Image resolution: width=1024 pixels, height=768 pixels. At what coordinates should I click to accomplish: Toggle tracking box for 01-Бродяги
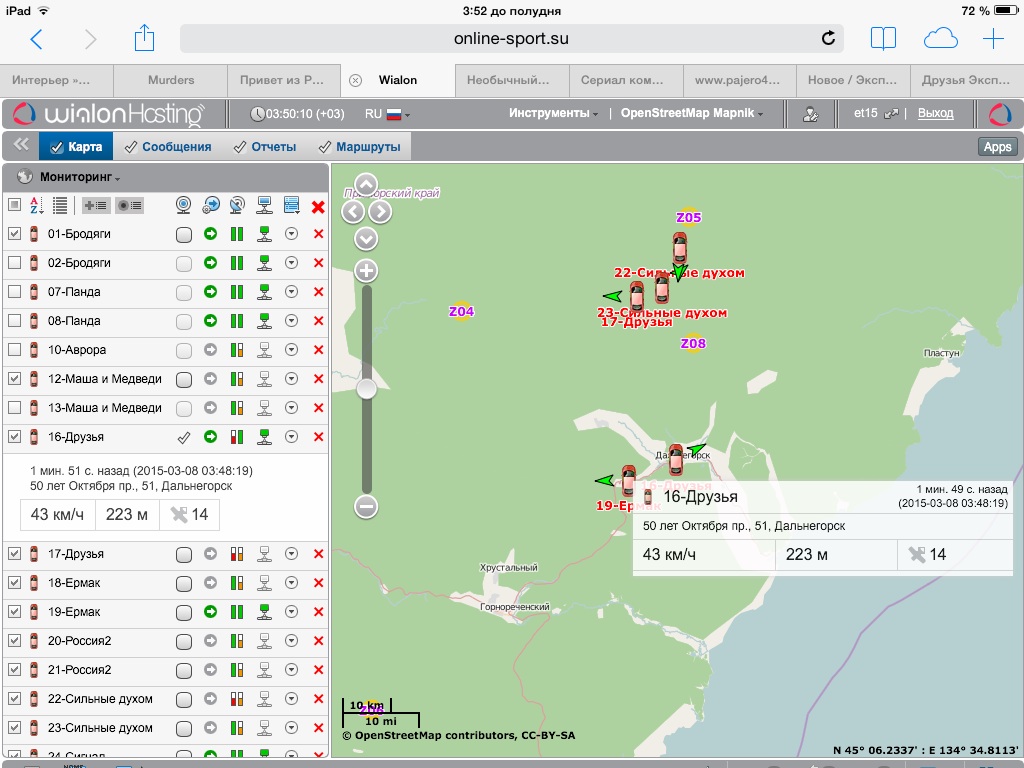(184, 234)
